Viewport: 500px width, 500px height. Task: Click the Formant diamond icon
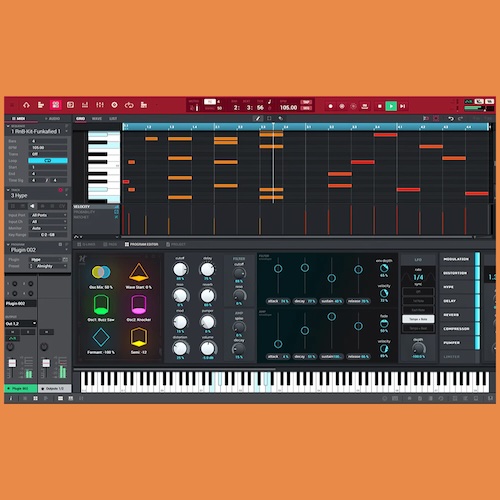pos(101,337)
